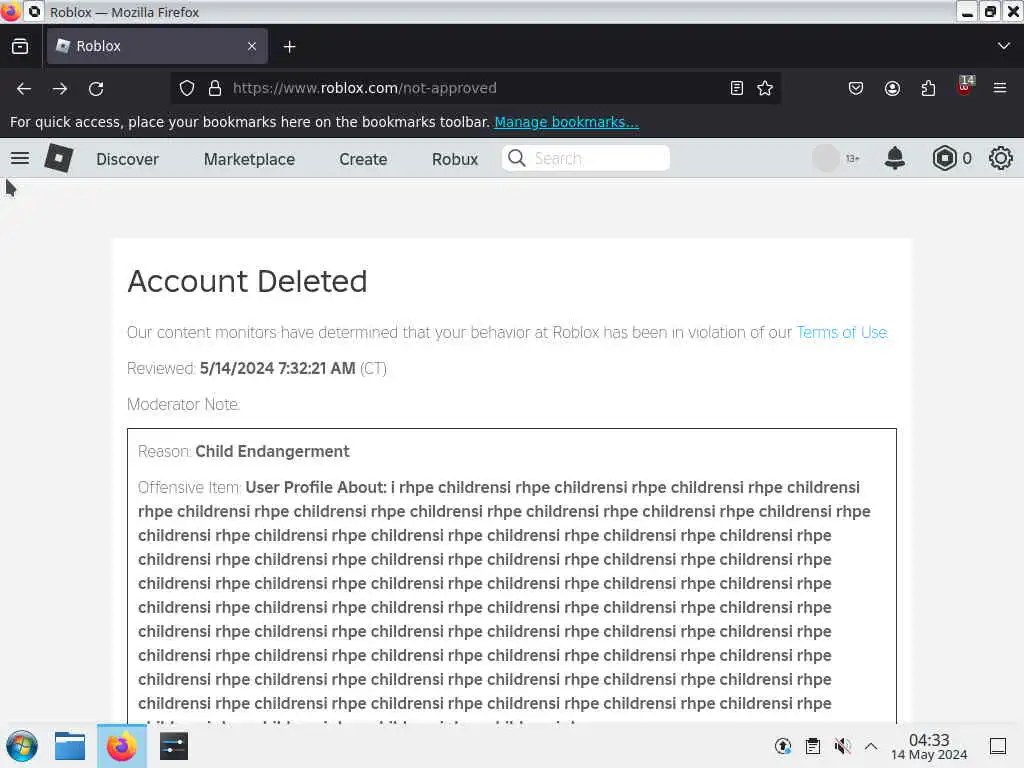The height and width of the screenshot is (768, 1024).
Task: Expand the list all tabs dropdown
Action: 1004,46
